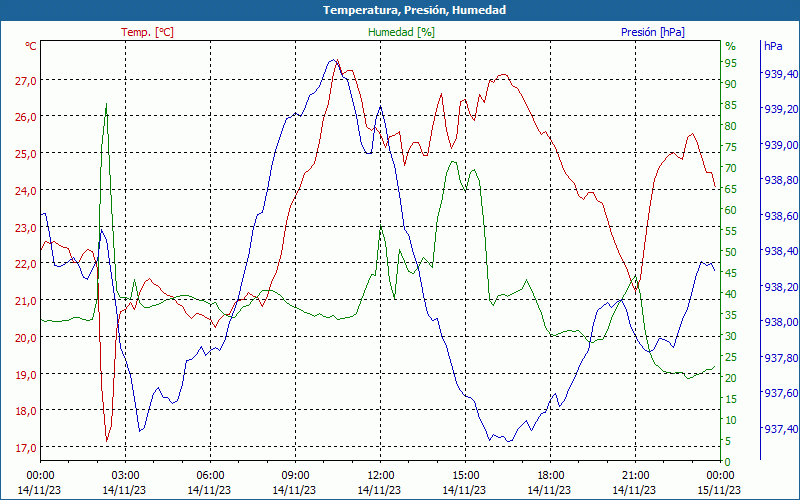The width and height of the screenshot is (800, 500).
Task: Click the 18:00 time axis label
Action: pyautogui.click(x=550, y=476)
